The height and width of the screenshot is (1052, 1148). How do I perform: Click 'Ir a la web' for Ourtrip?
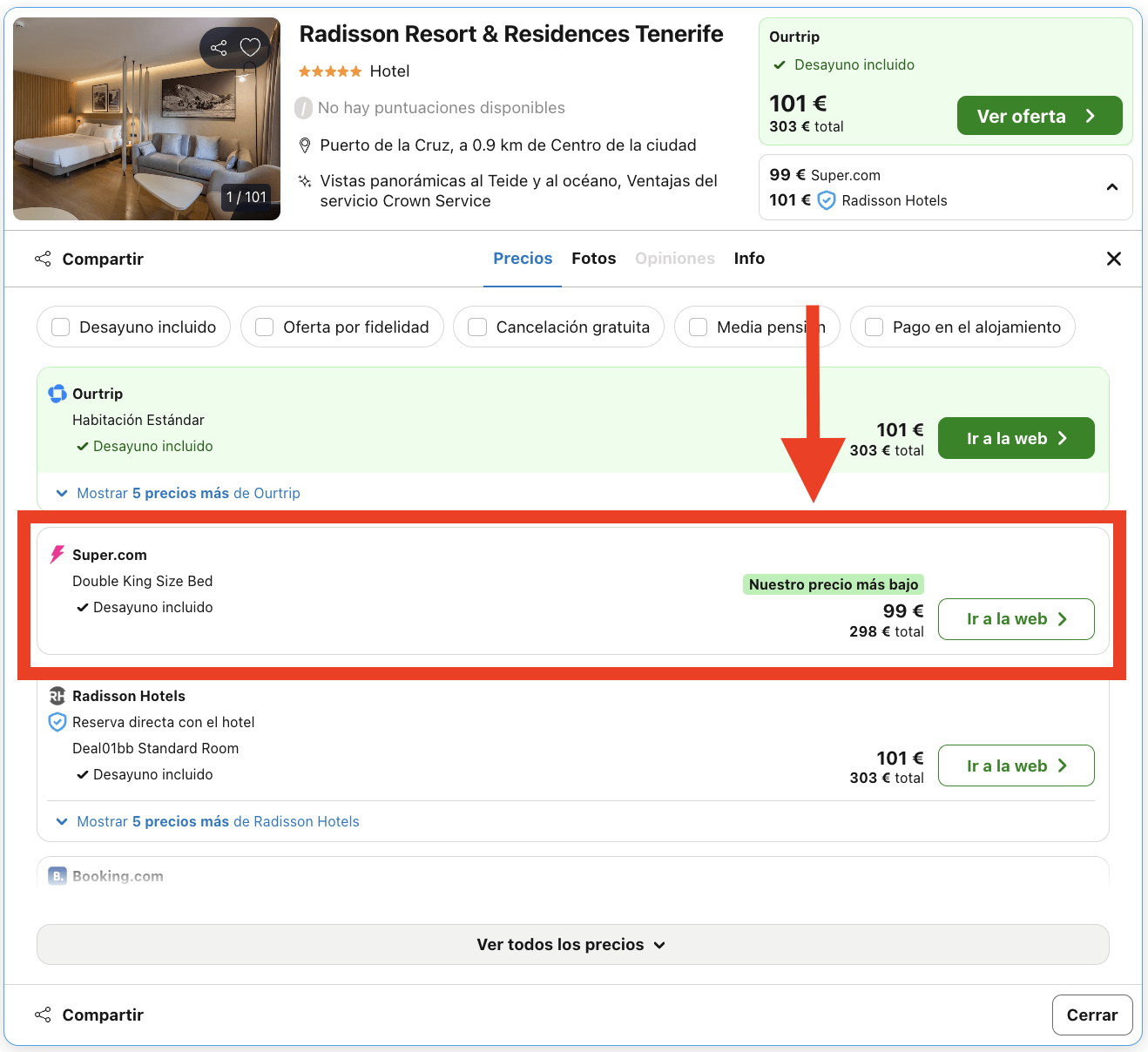(x=1016, y=438)
